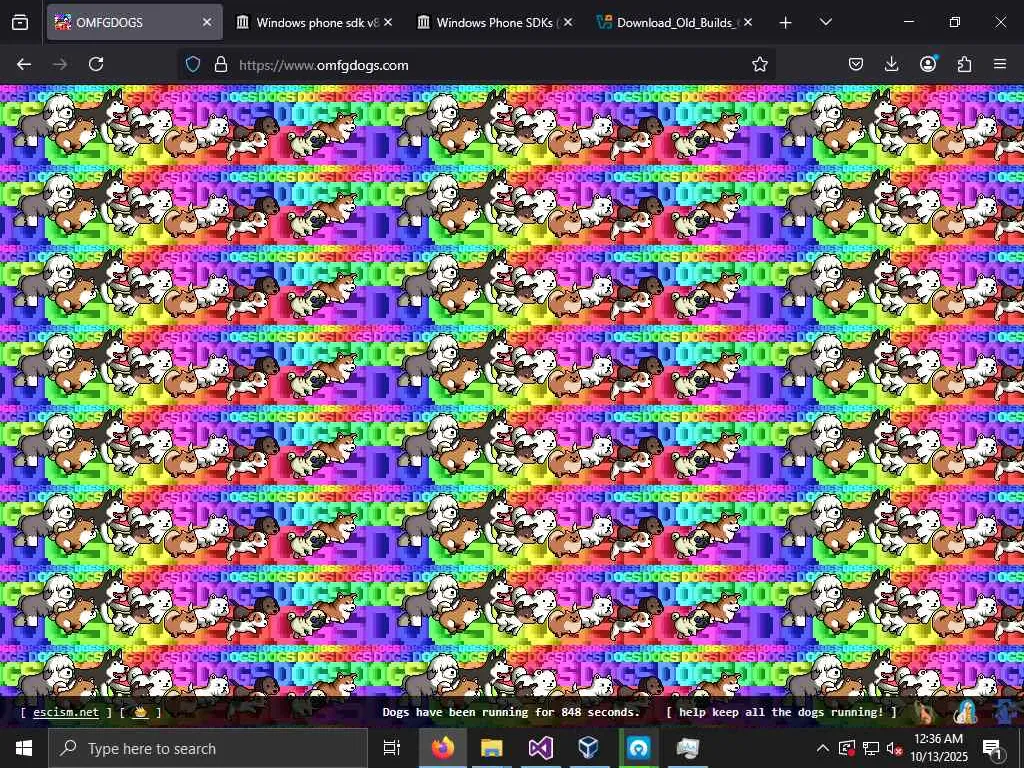This screenshot has width=1024, height=768.
Task: Click the brown dog icon in footer
Action: point(926,712)
